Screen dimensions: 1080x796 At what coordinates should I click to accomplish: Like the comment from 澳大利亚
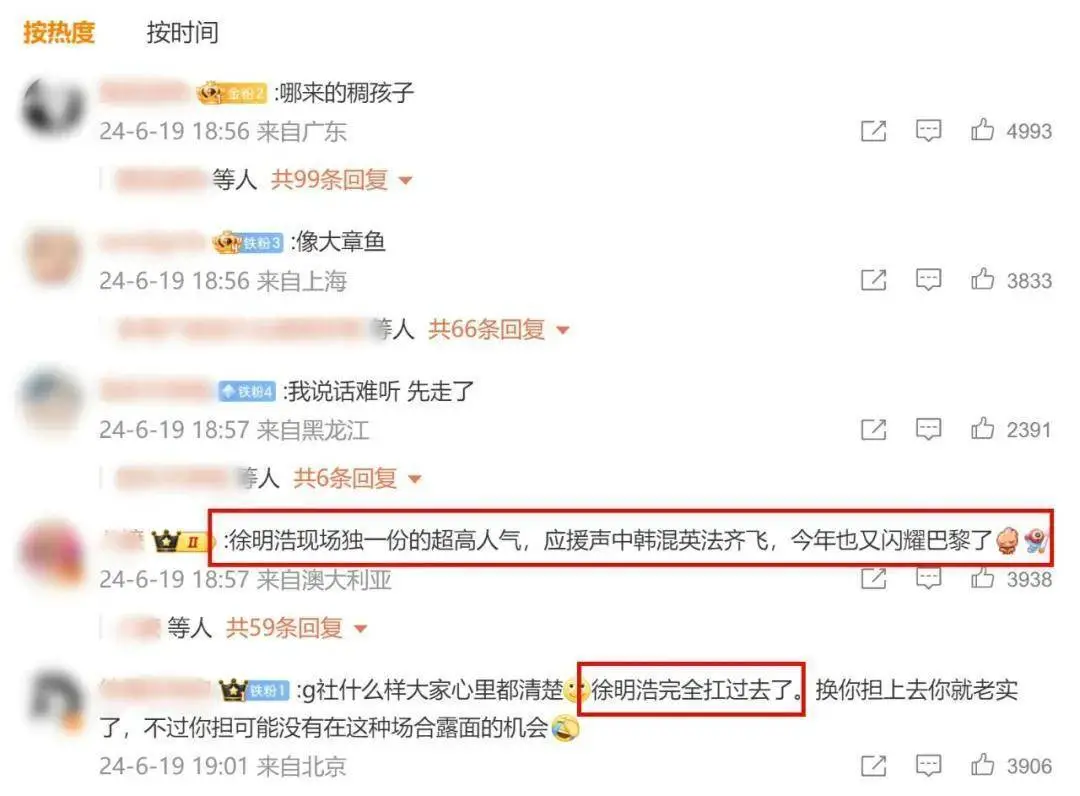pyautogui.click(x=982, y=578)
